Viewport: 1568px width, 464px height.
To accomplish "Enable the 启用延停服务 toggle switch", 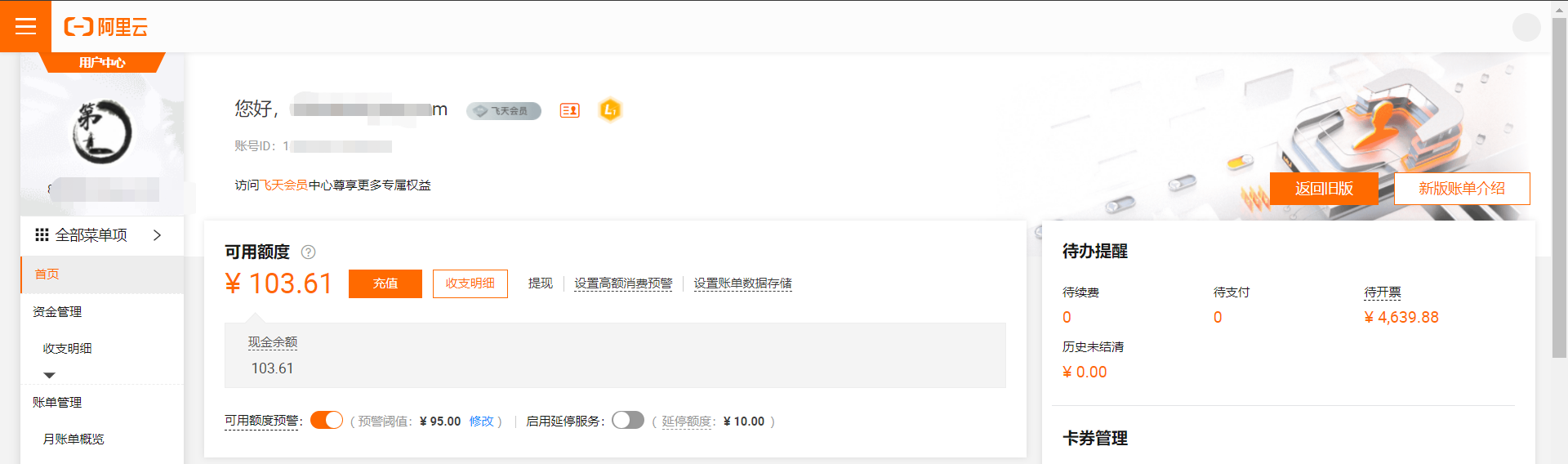I will tap(628, 420).
